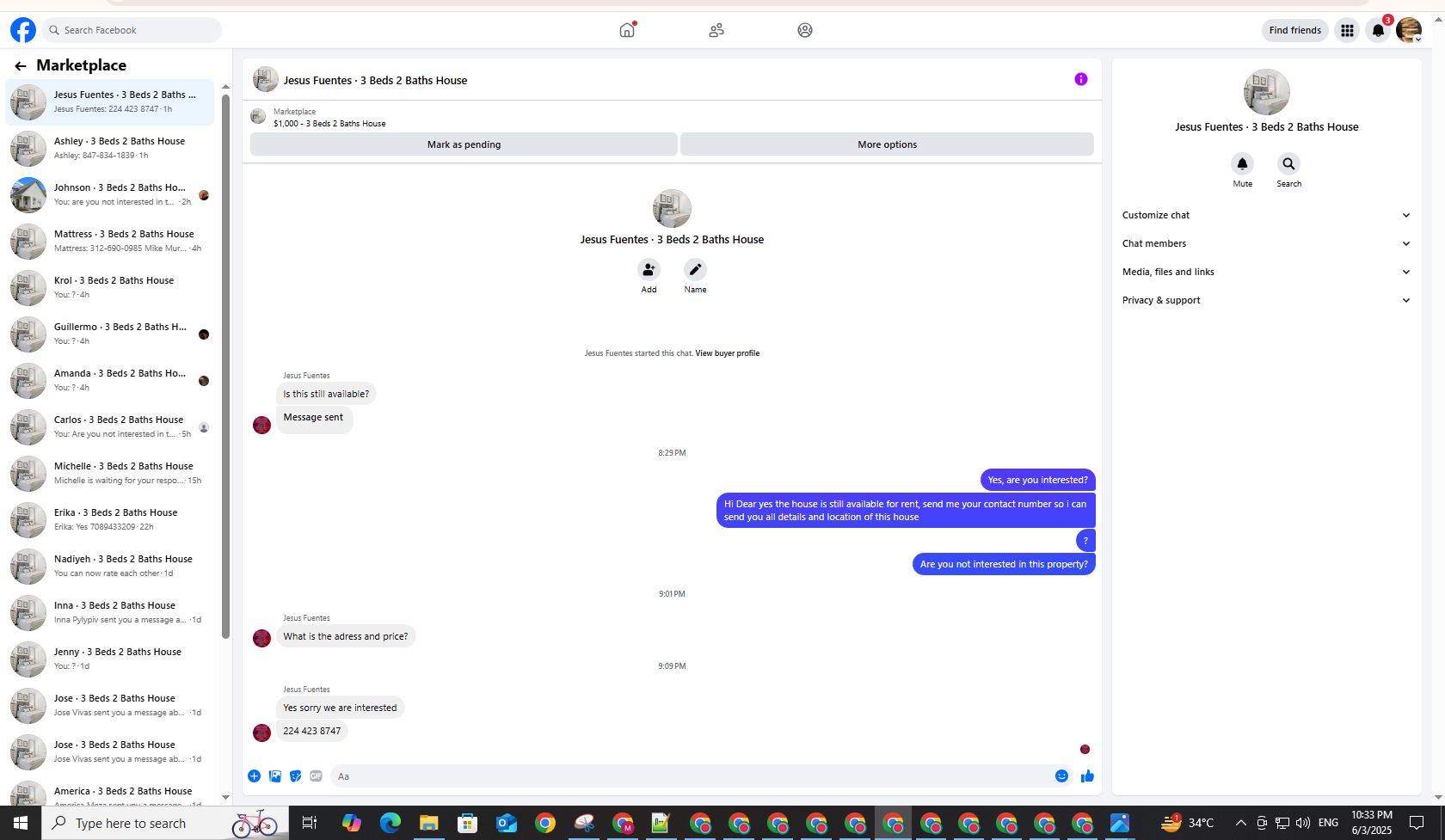Viewport: 1445px width, 840px height.
Task: Expand the Privacy & support section
Action: click(x=1266, y=300)
